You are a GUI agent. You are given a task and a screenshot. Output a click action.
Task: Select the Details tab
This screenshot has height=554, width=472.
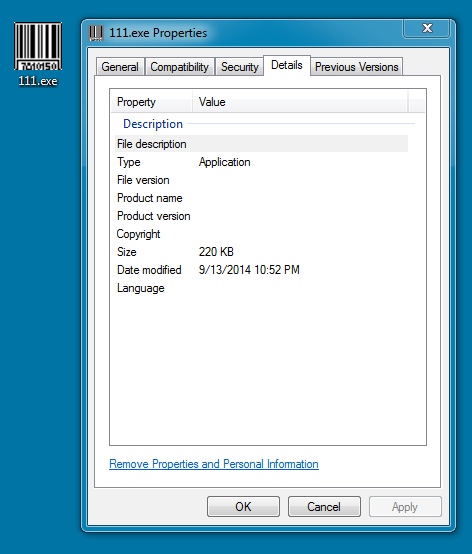pyautogui.click(x=287, y=65)
